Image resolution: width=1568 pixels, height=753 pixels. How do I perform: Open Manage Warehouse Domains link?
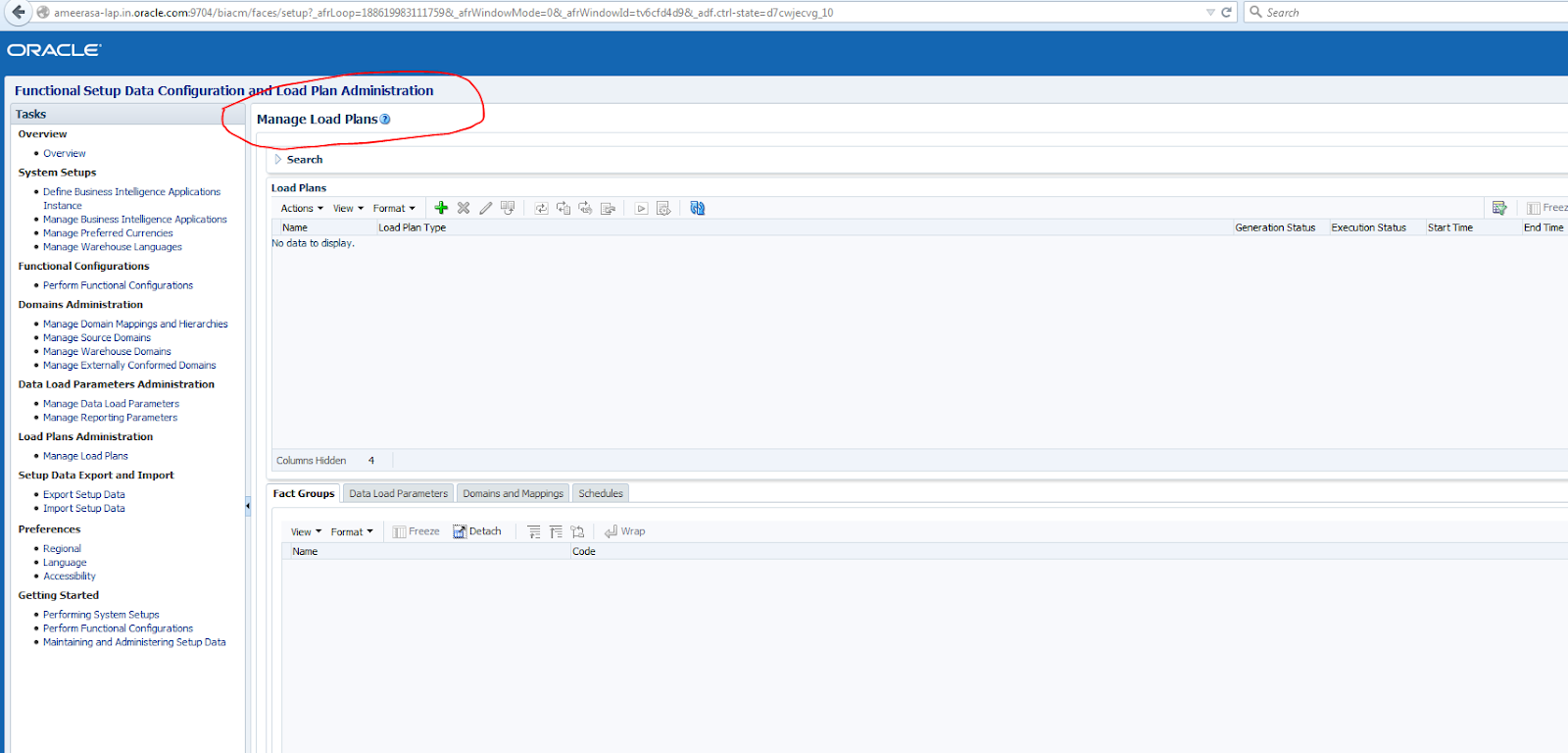(x=107, y=351)
